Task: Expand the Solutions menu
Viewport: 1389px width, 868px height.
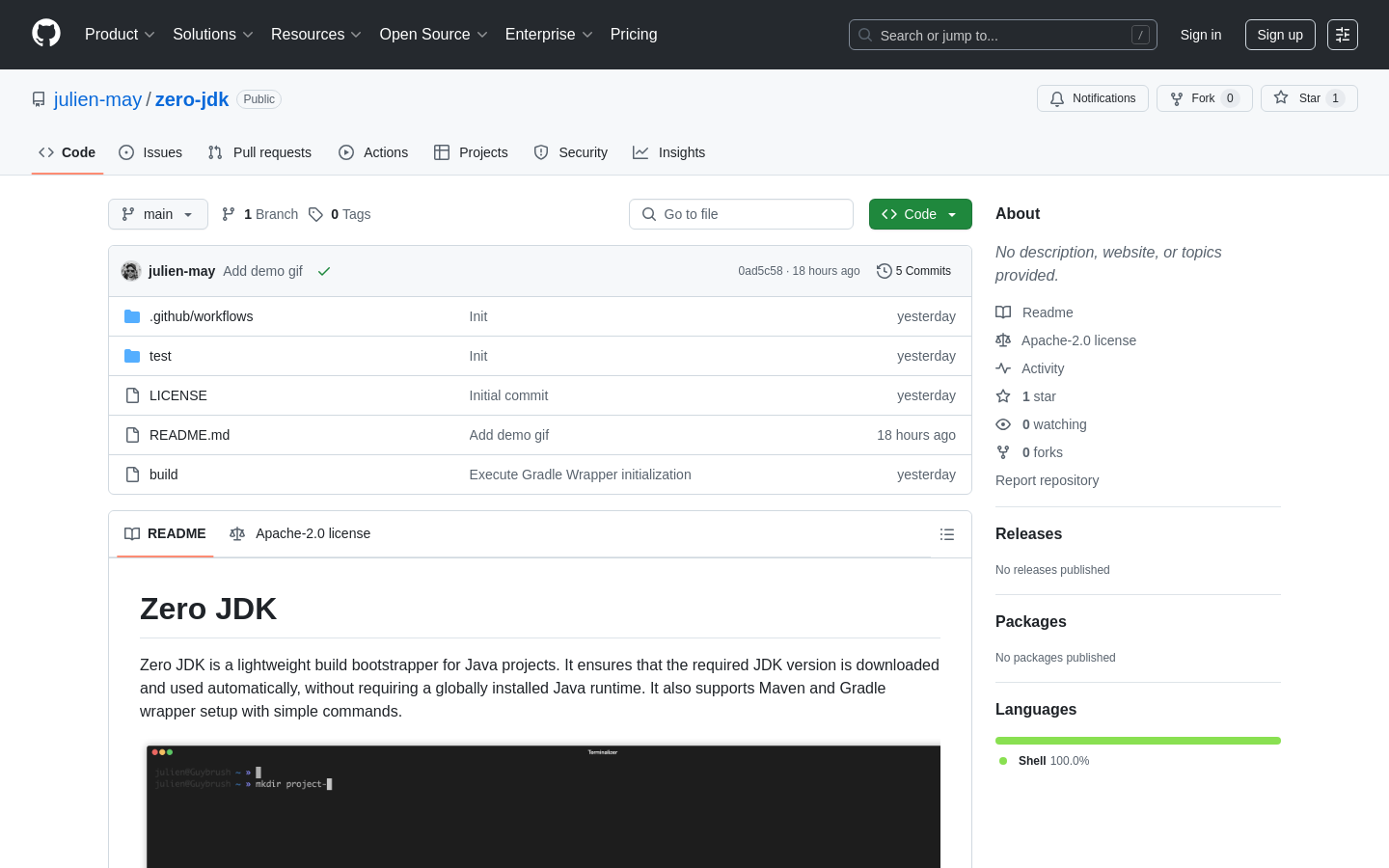Action: click(x=213, y=35)
